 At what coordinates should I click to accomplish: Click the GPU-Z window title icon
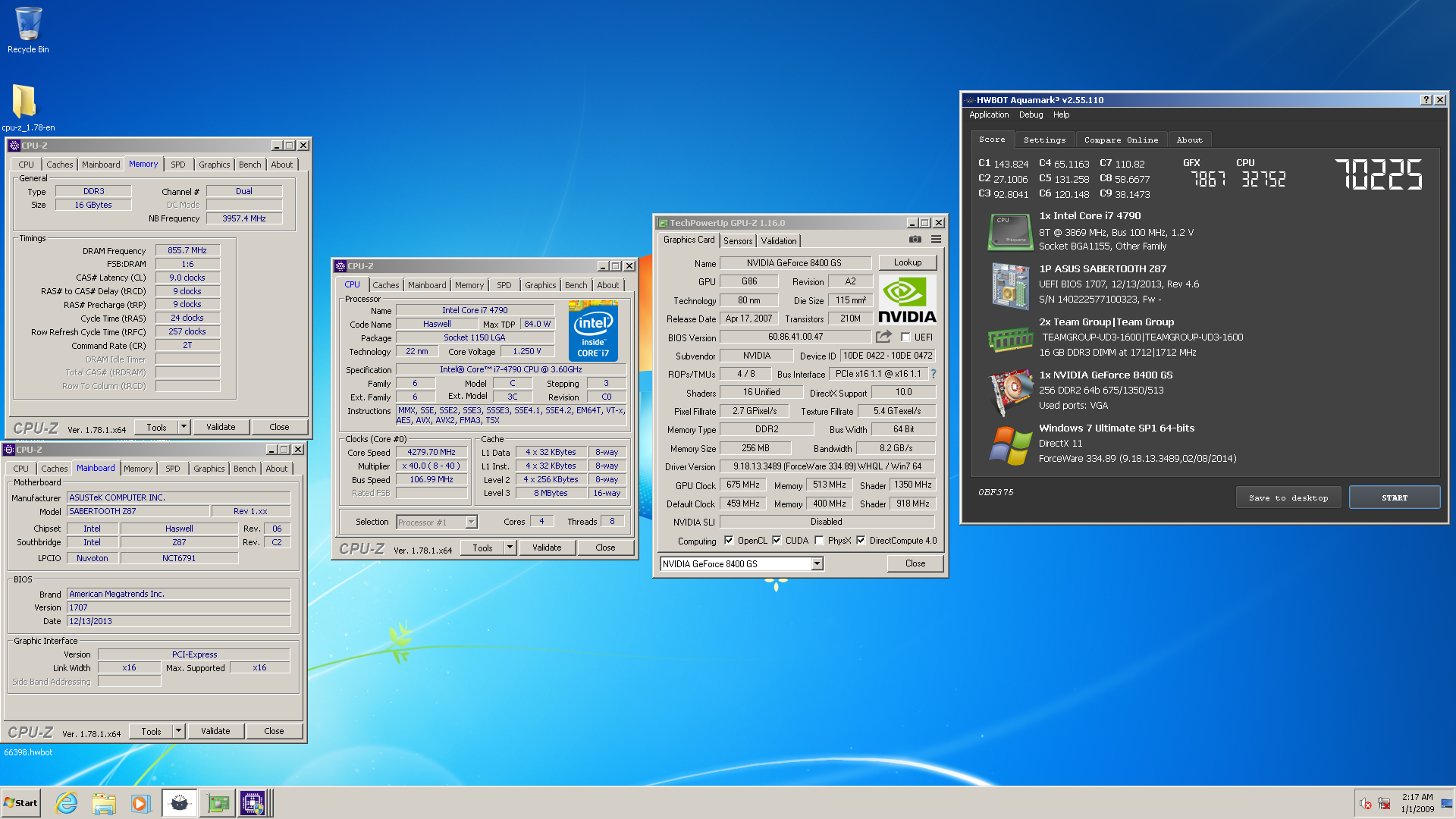(x=662, y=223)
